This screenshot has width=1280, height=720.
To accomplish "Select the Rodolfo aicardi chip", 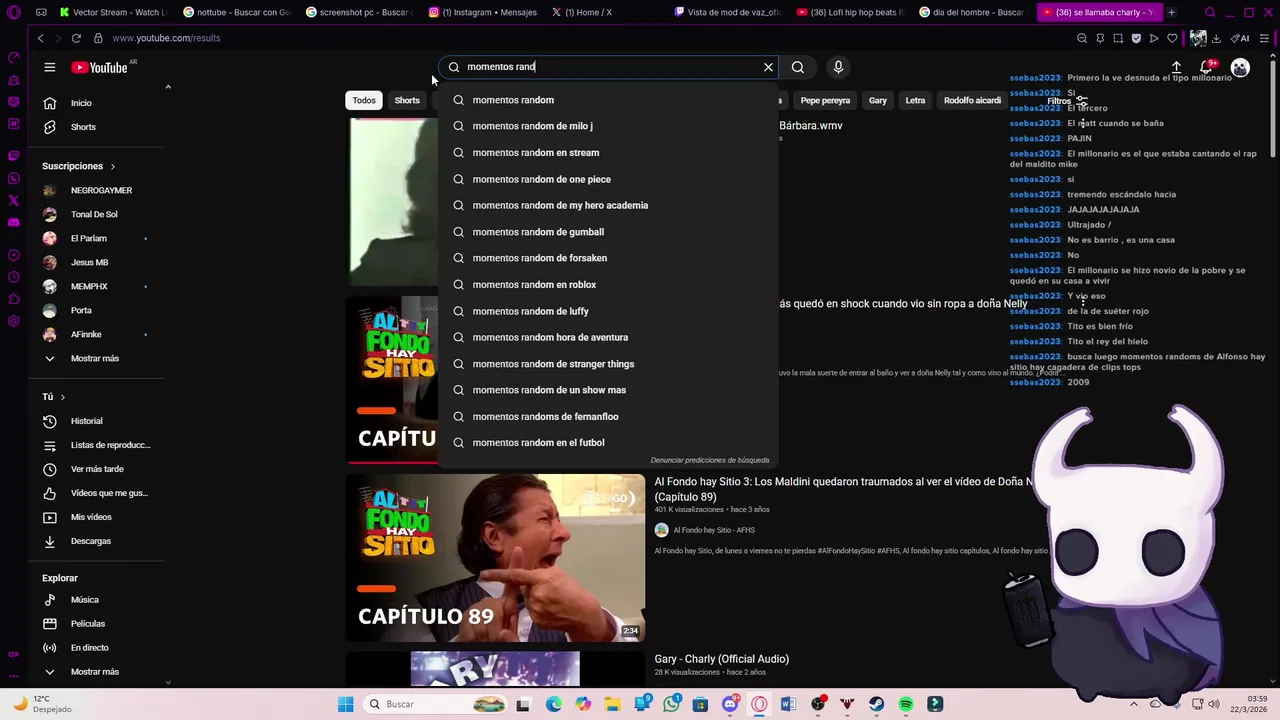I will [x=972, y=100].
